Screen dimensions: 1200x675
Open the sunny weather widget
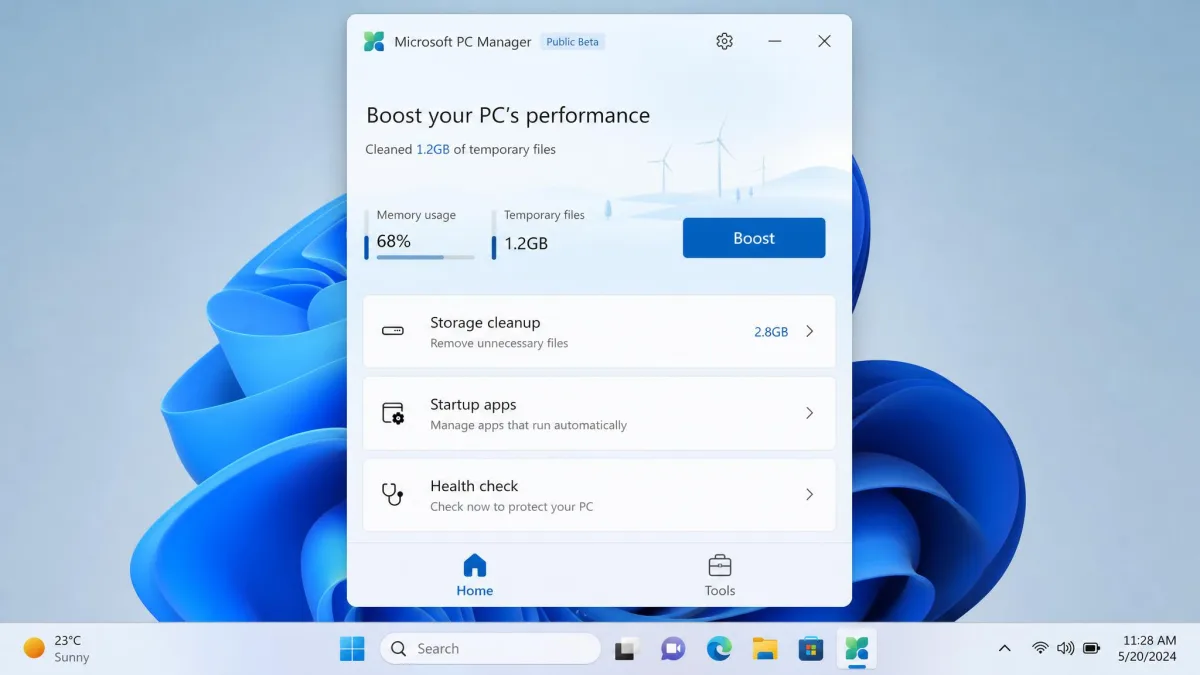click(x=57, y=648)
